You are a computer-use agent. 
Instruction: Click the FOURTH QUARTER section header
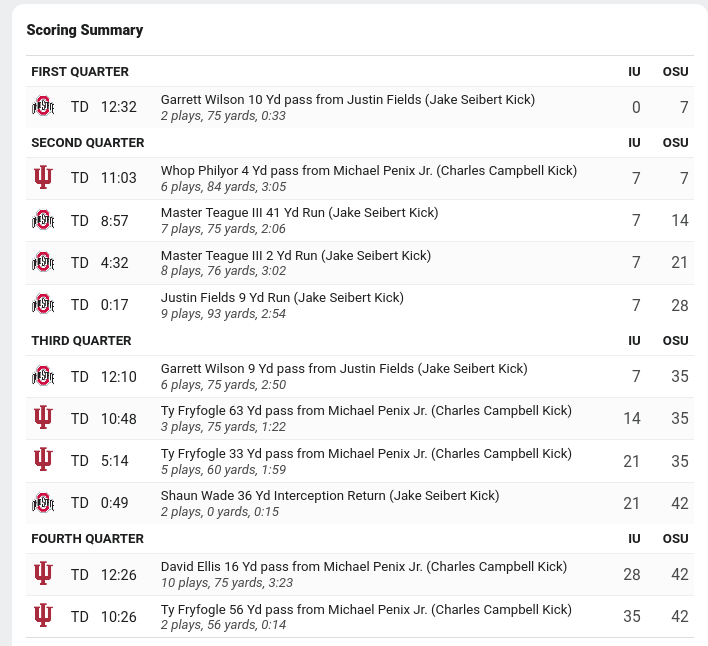click(88, 539)
